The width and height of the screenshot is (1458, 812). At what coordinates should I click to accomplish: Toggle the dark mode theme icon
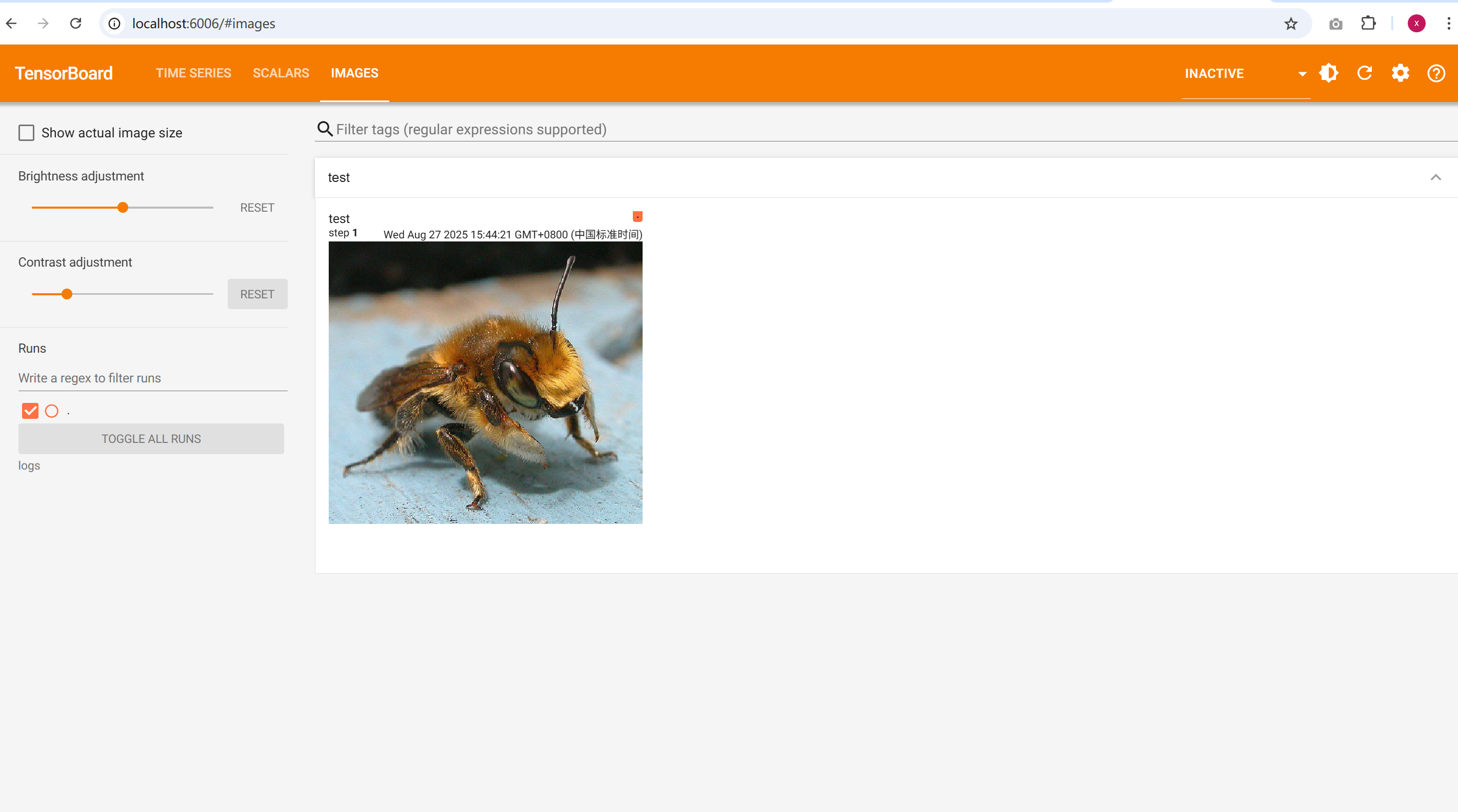point(1328,73)
